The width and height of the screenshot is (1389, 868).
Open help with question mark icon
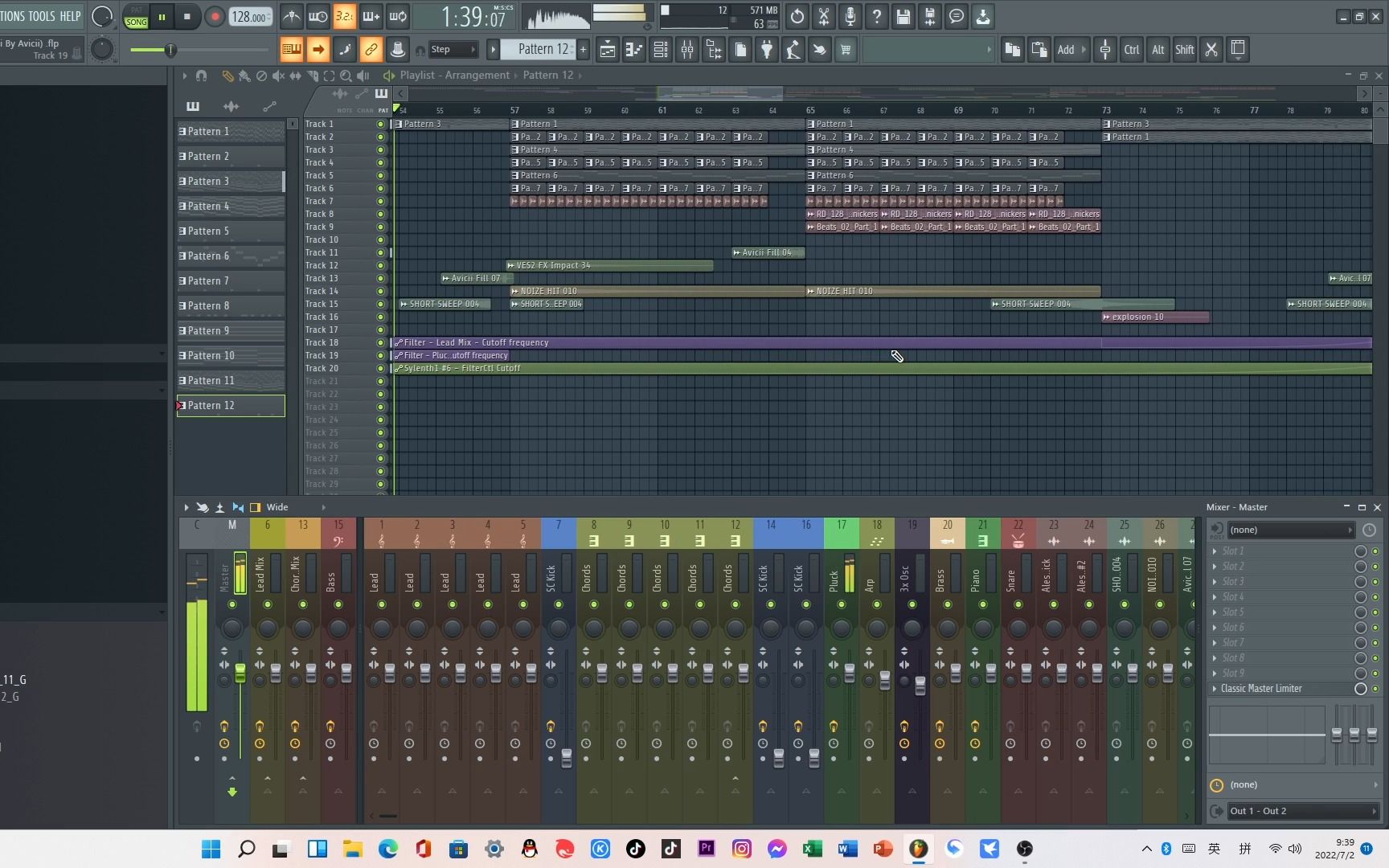[x=877, y=16]
